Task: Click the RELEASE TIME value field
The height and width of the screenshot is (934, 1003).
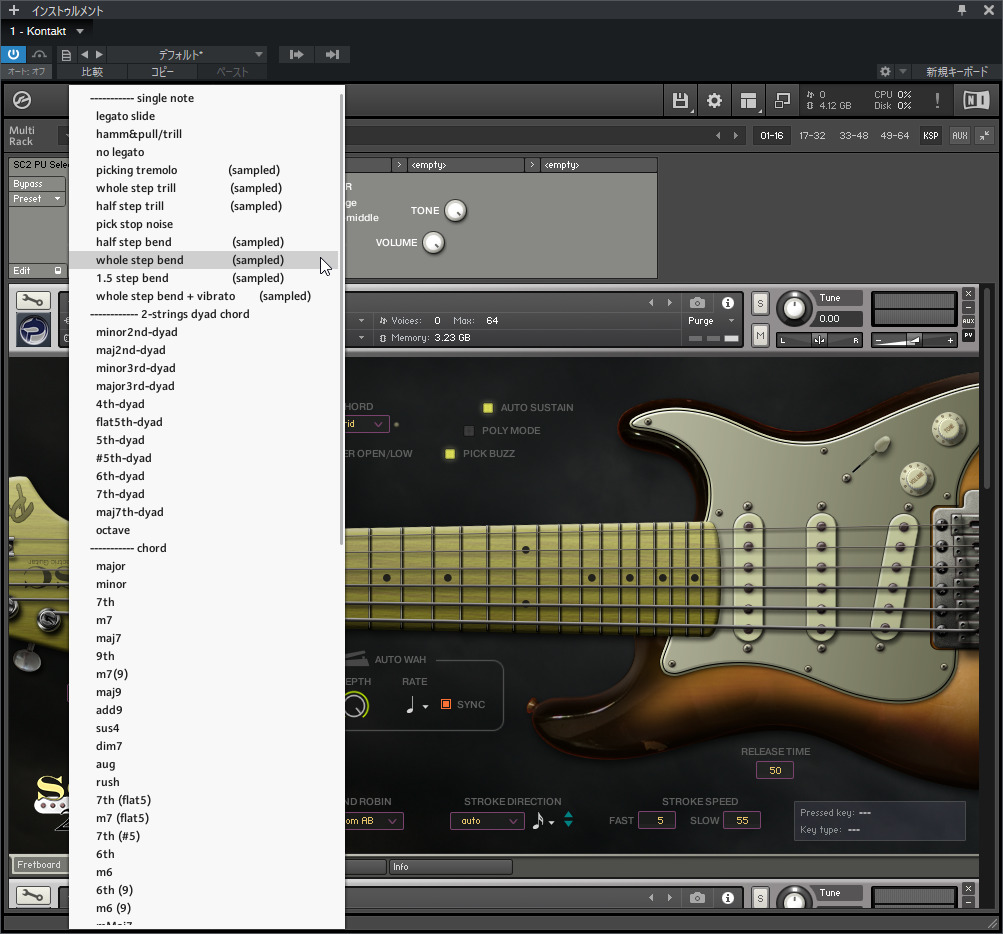Action: click(775, 770)
